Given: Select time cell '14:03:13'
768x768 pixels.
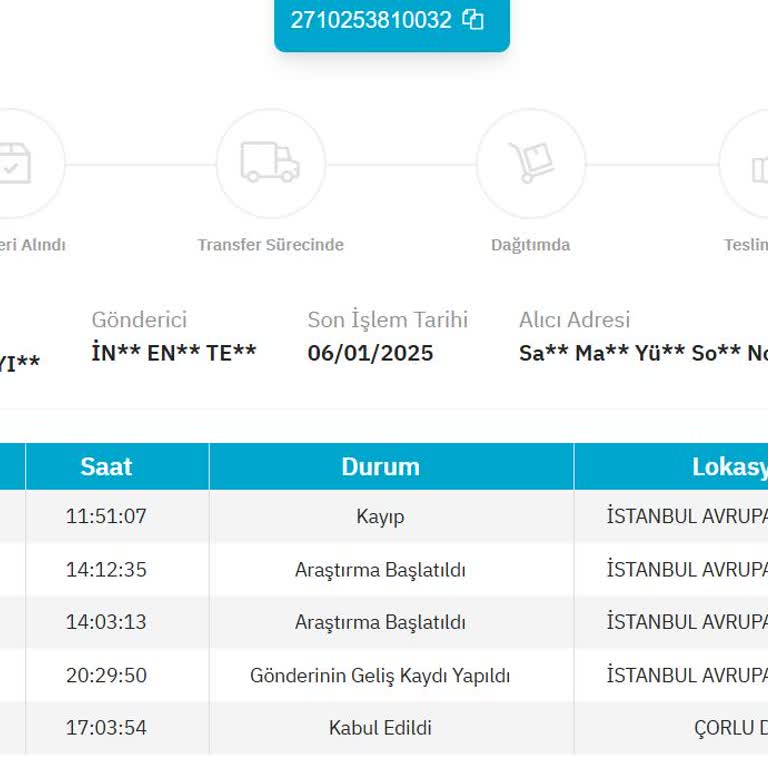Looking at the screenshot, I should pos(106,622).
